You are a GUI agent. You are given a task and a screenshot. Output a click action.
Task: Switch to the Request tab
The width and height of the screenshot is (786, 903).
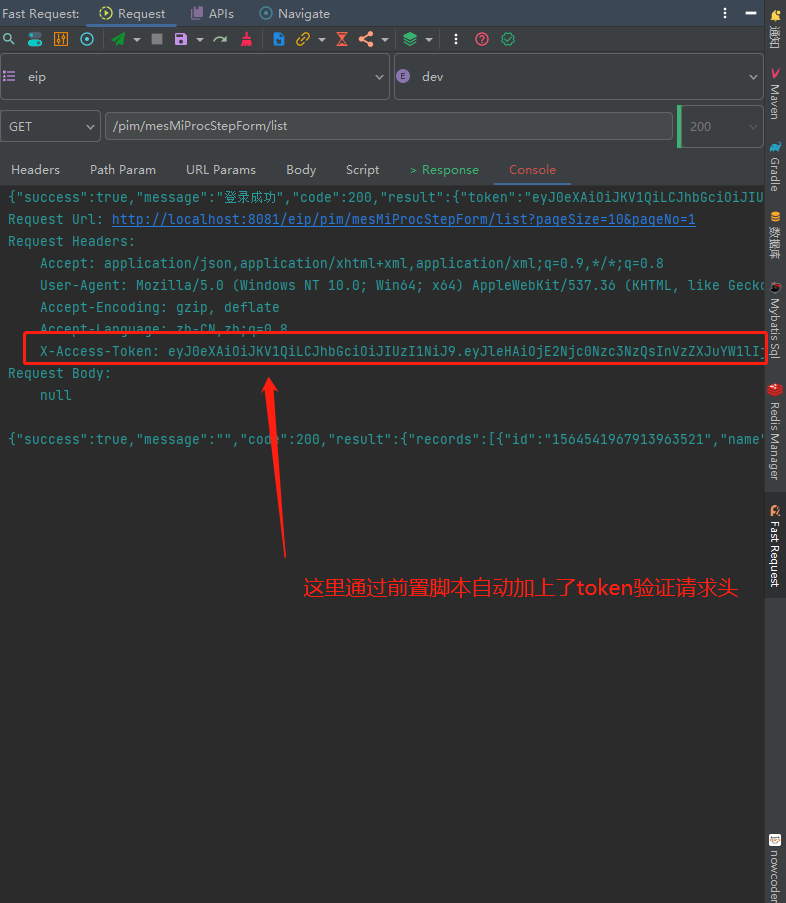[132, 13]
